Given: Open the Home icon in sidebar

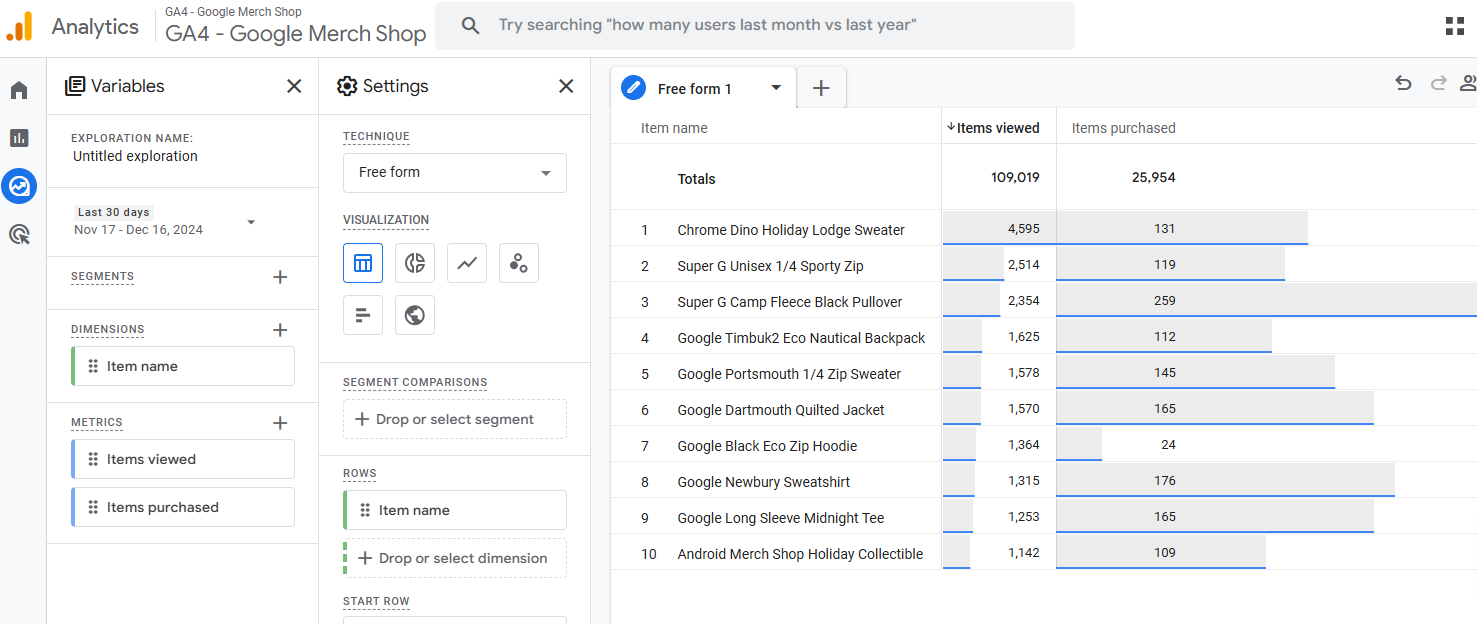Looking at the screenshot, I should 19,91.
